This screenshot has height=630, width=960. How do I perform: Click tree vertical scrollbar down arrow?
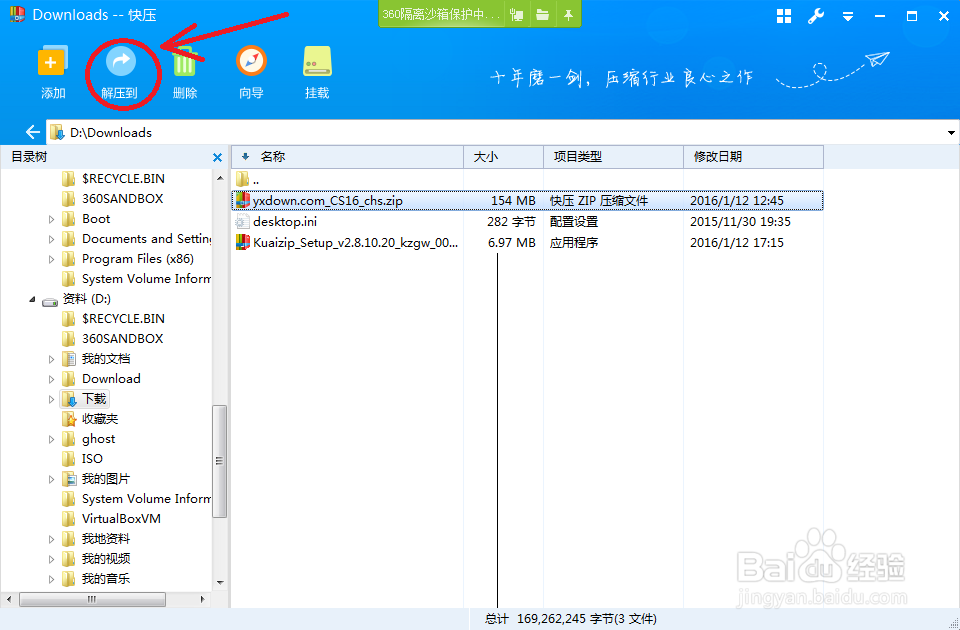[220, 582]
